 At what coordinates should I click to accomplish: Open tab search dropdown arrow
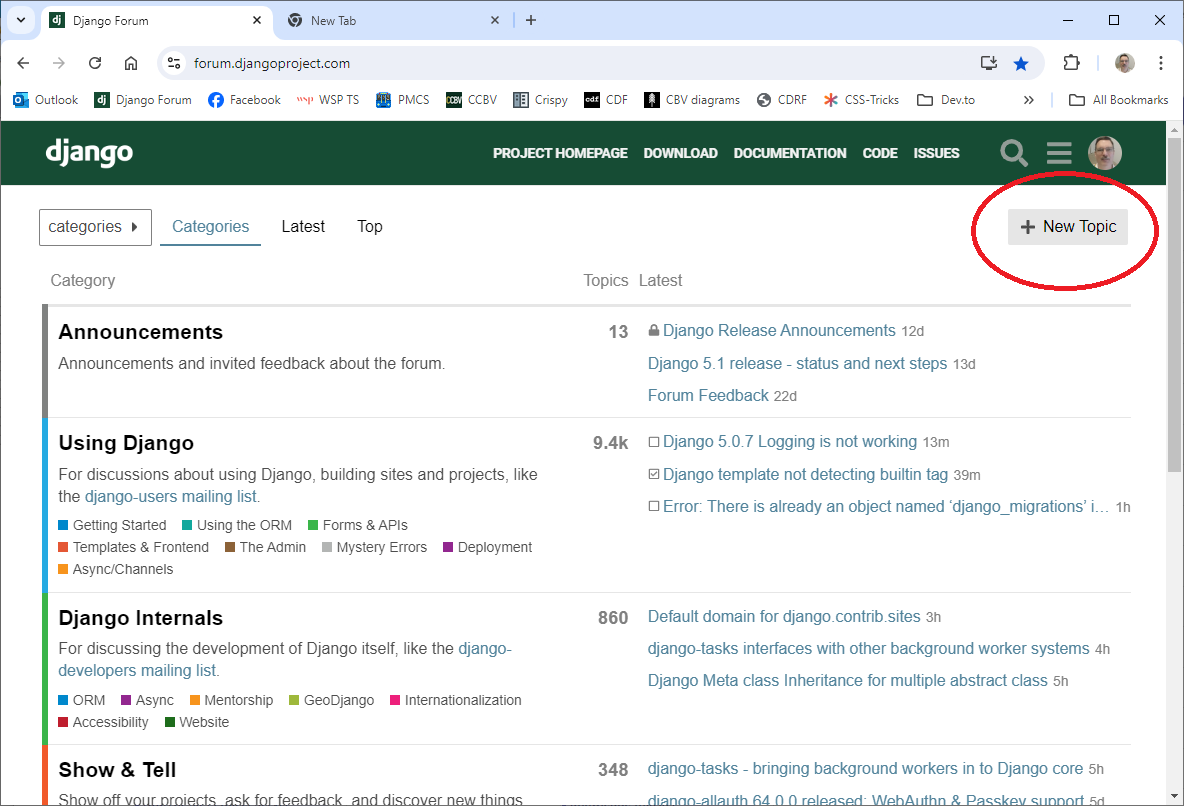[x=20, y=20]
